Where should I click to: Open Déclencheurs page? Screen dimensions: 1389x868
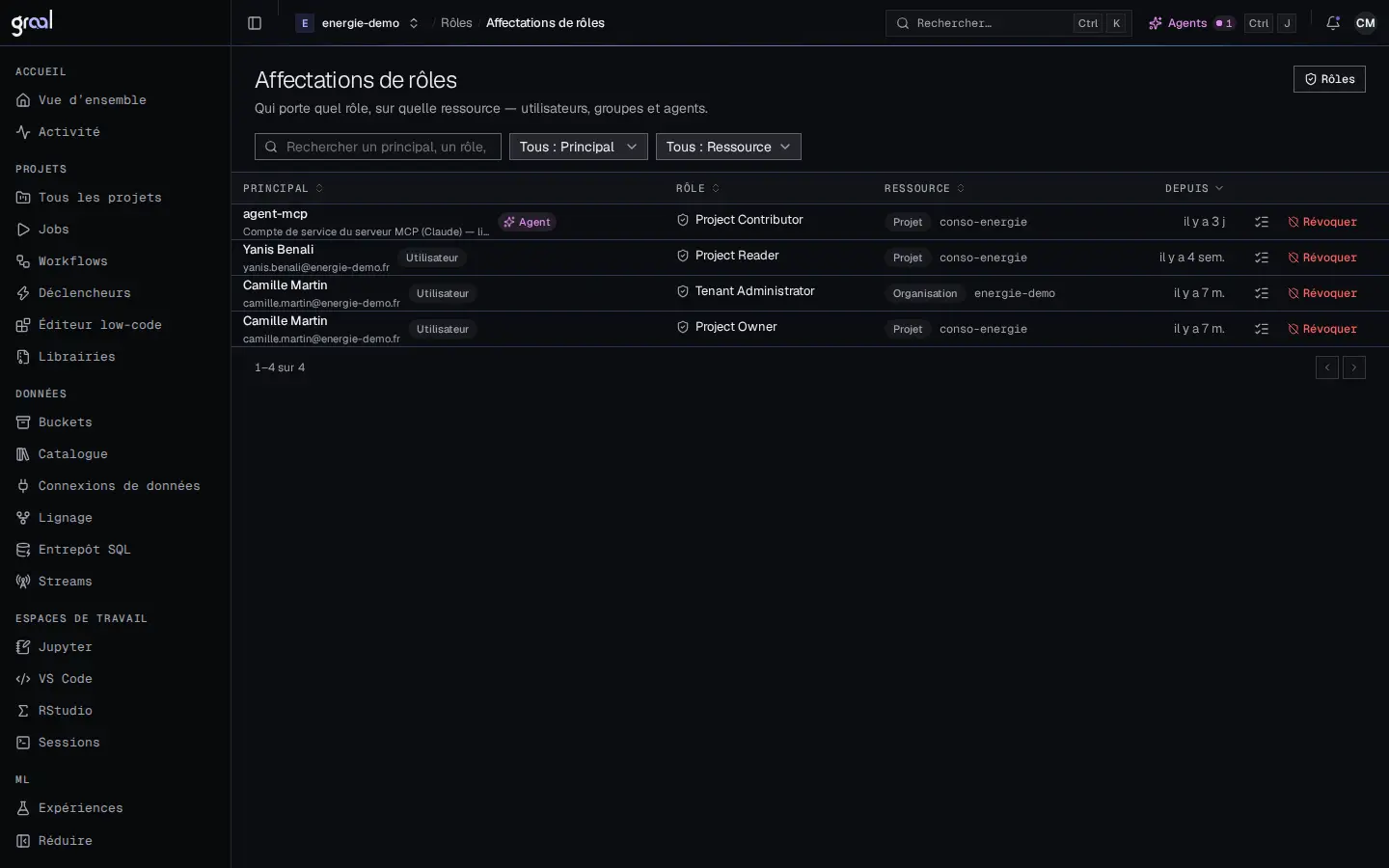pos(116,293)
